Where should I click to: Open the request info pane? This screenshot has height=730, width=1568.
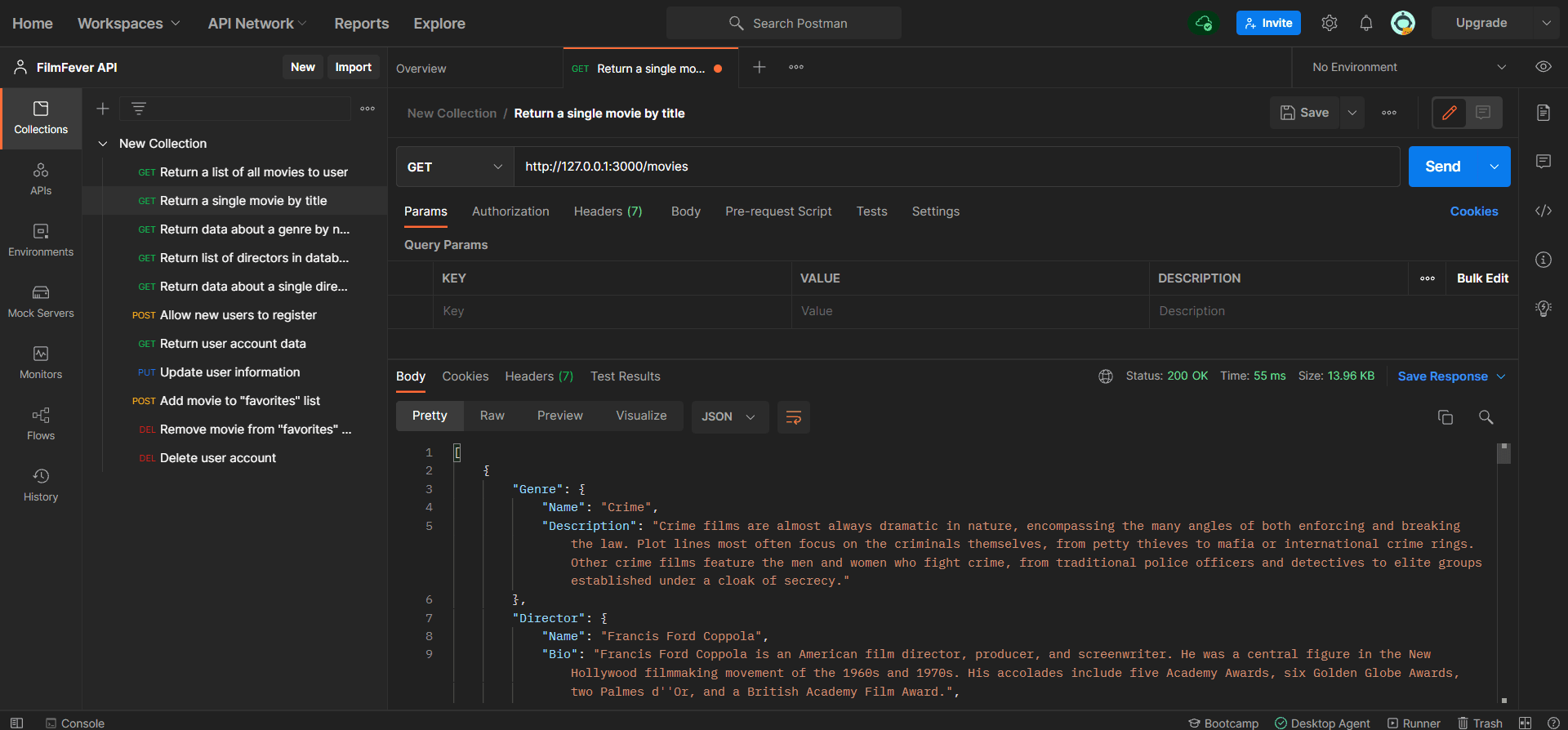pyautogui.click(x=1543, y=260)
